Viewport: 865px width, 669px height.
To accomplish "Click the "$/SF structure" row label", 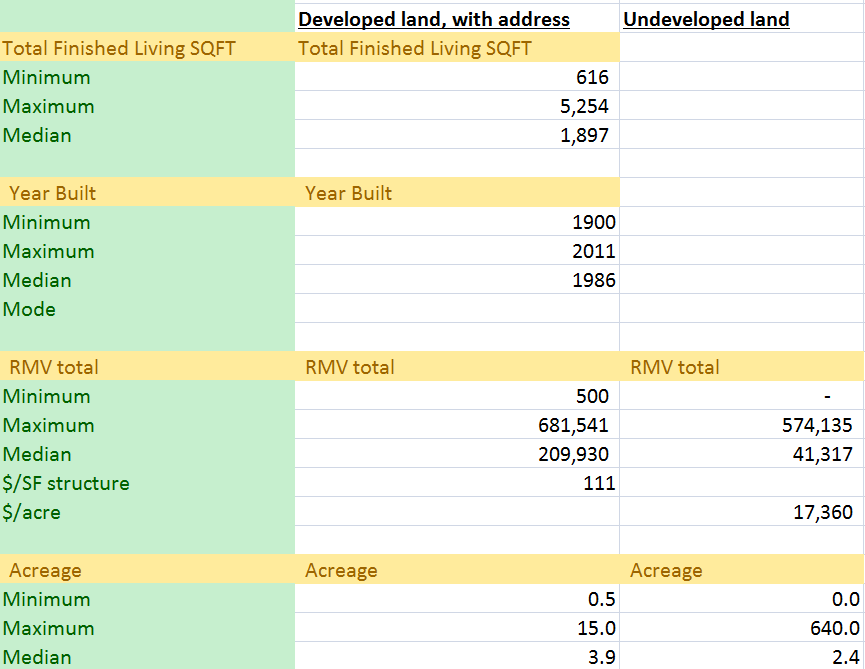I will pos(66,483).
